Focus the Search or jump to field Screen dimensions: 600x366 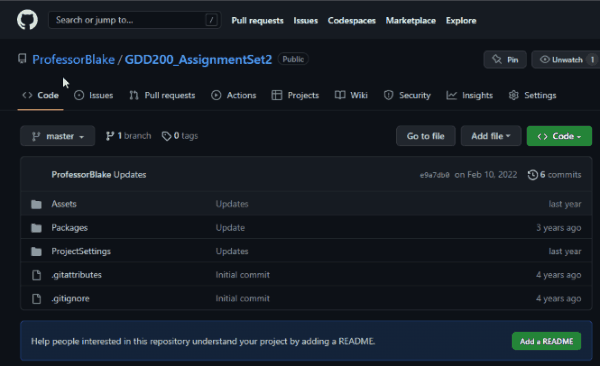click(x=134, y=20)
